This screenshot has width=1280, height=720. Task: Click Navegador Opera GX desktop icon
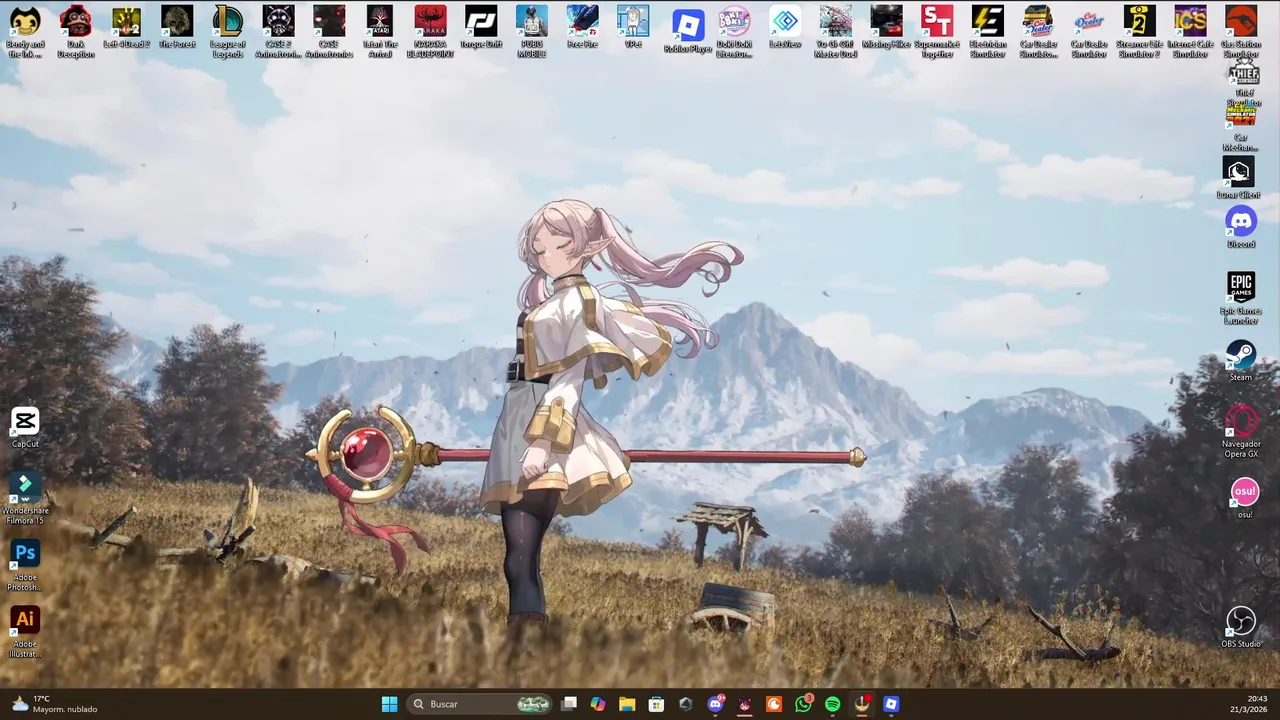tap(1241, 431)
